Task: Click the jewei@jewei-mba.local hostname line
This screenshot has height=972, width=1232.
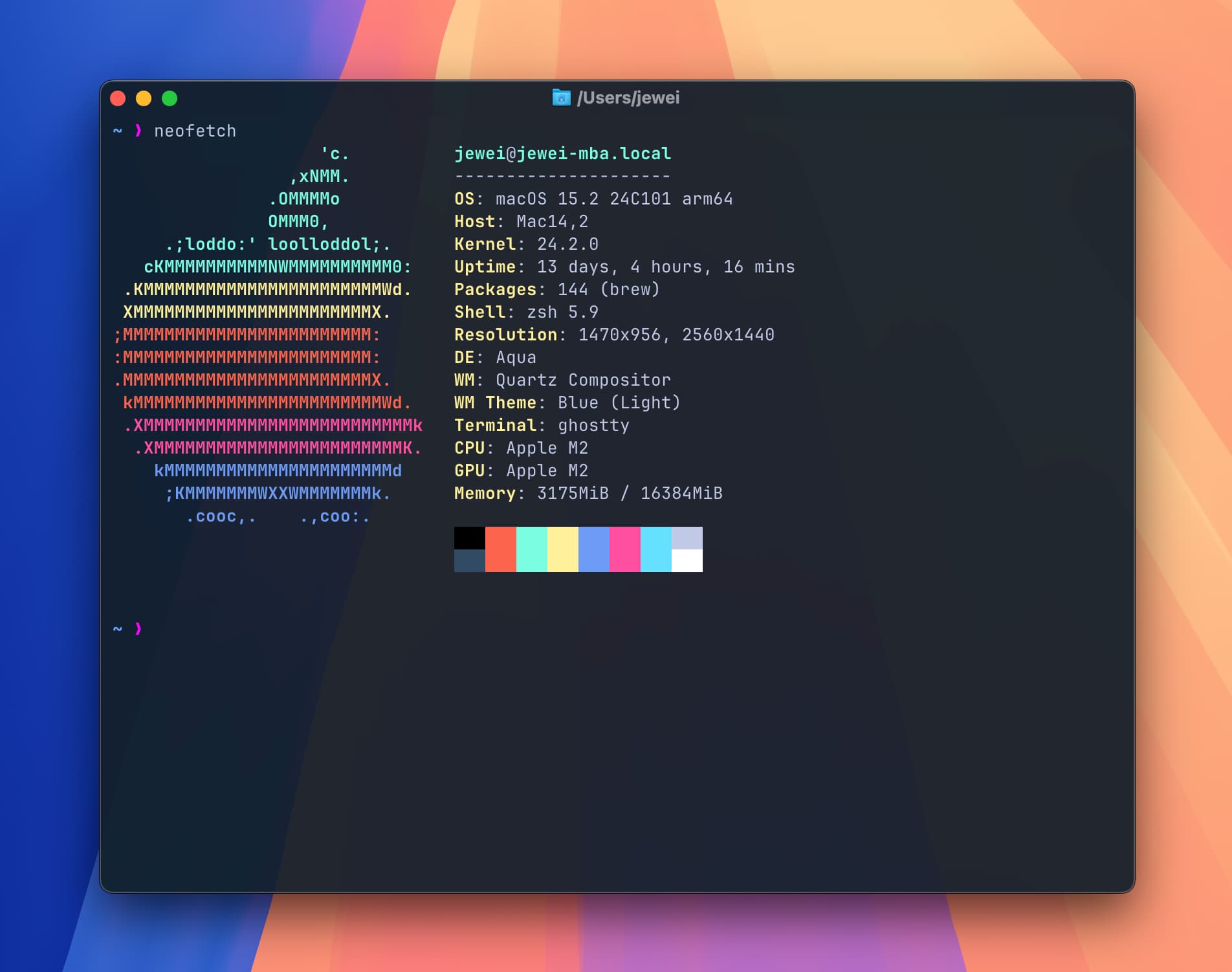Action: tap(562, 154)
